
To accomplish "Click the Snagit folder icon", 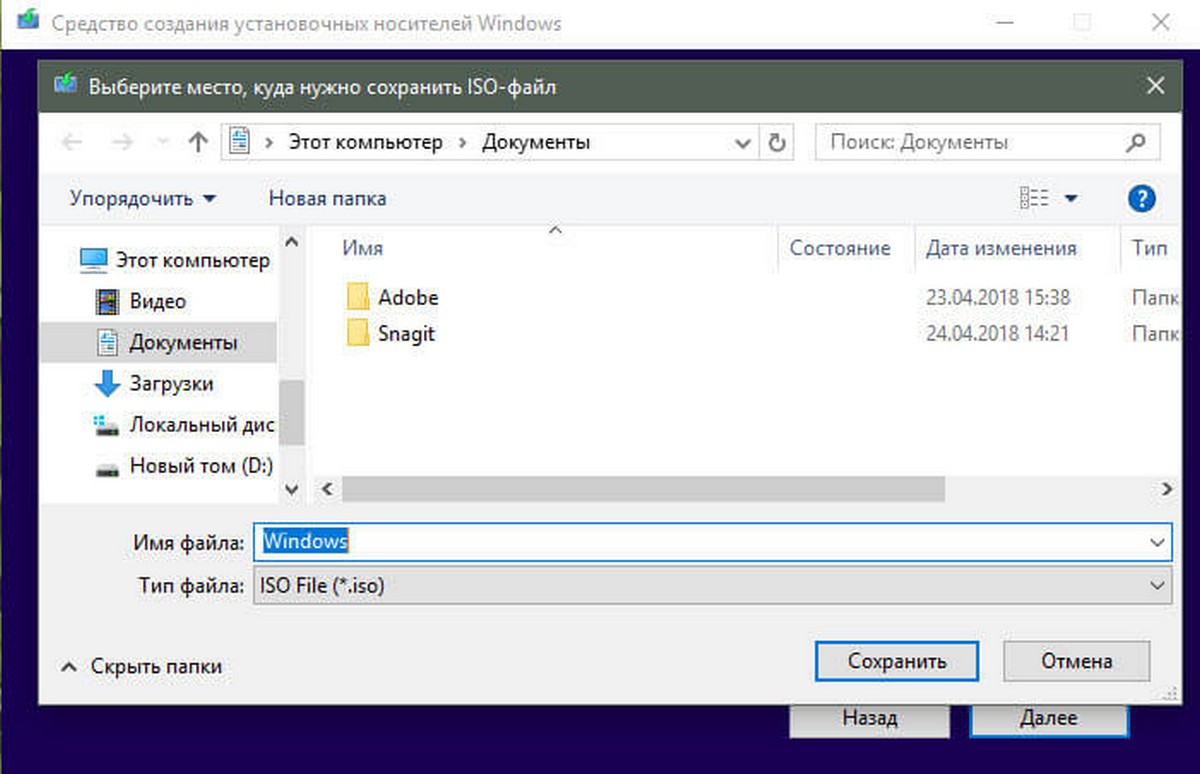I will [x=359, y=333].
